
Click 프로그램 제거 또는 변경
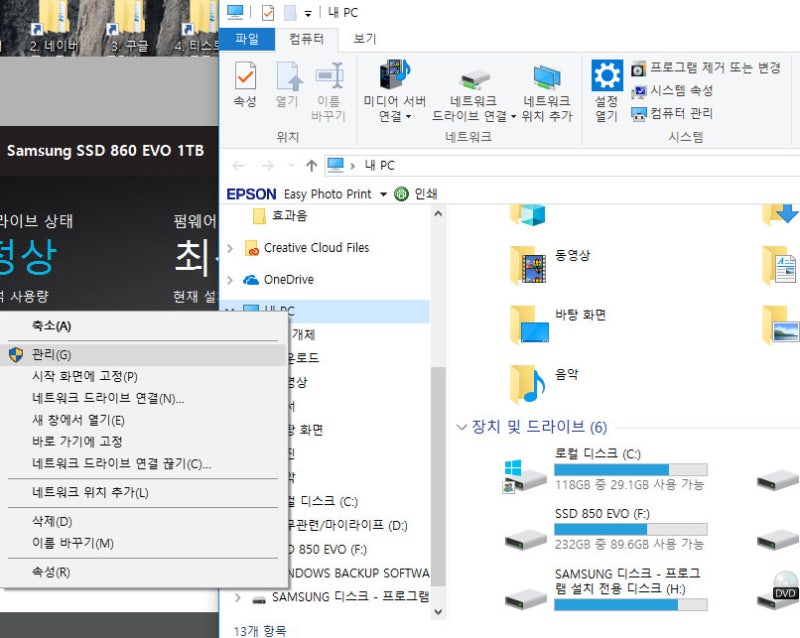click(x=706, y=68)
